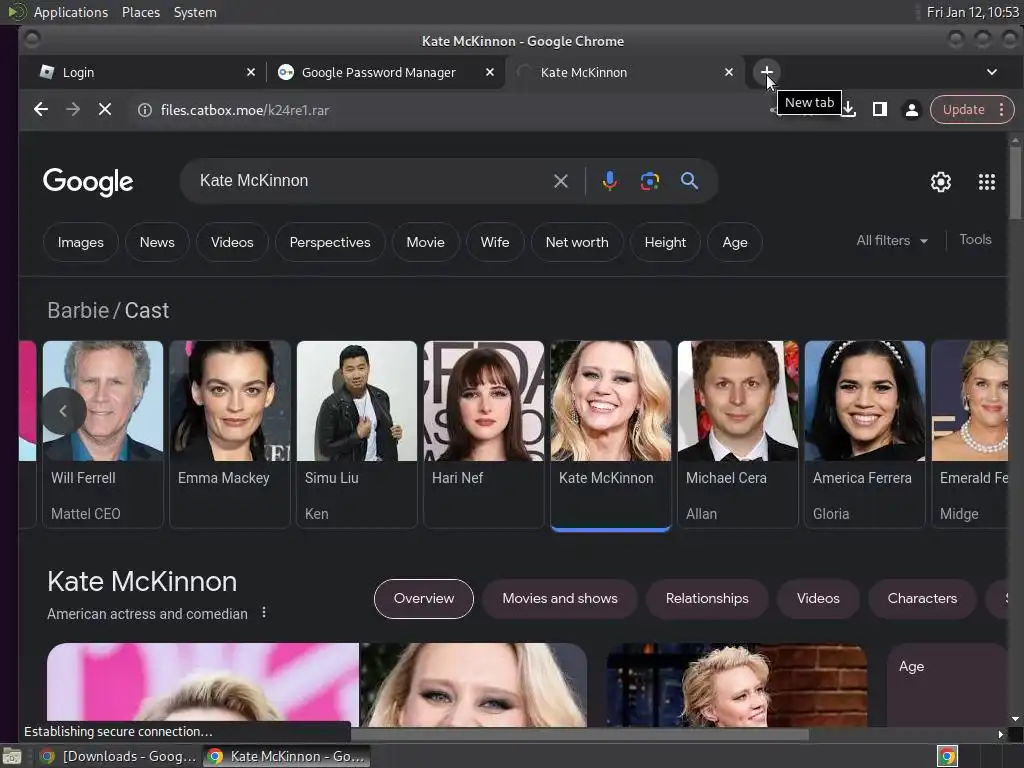
Task: Select Michael Cera cast card
Action: click(x=737, y=434)
